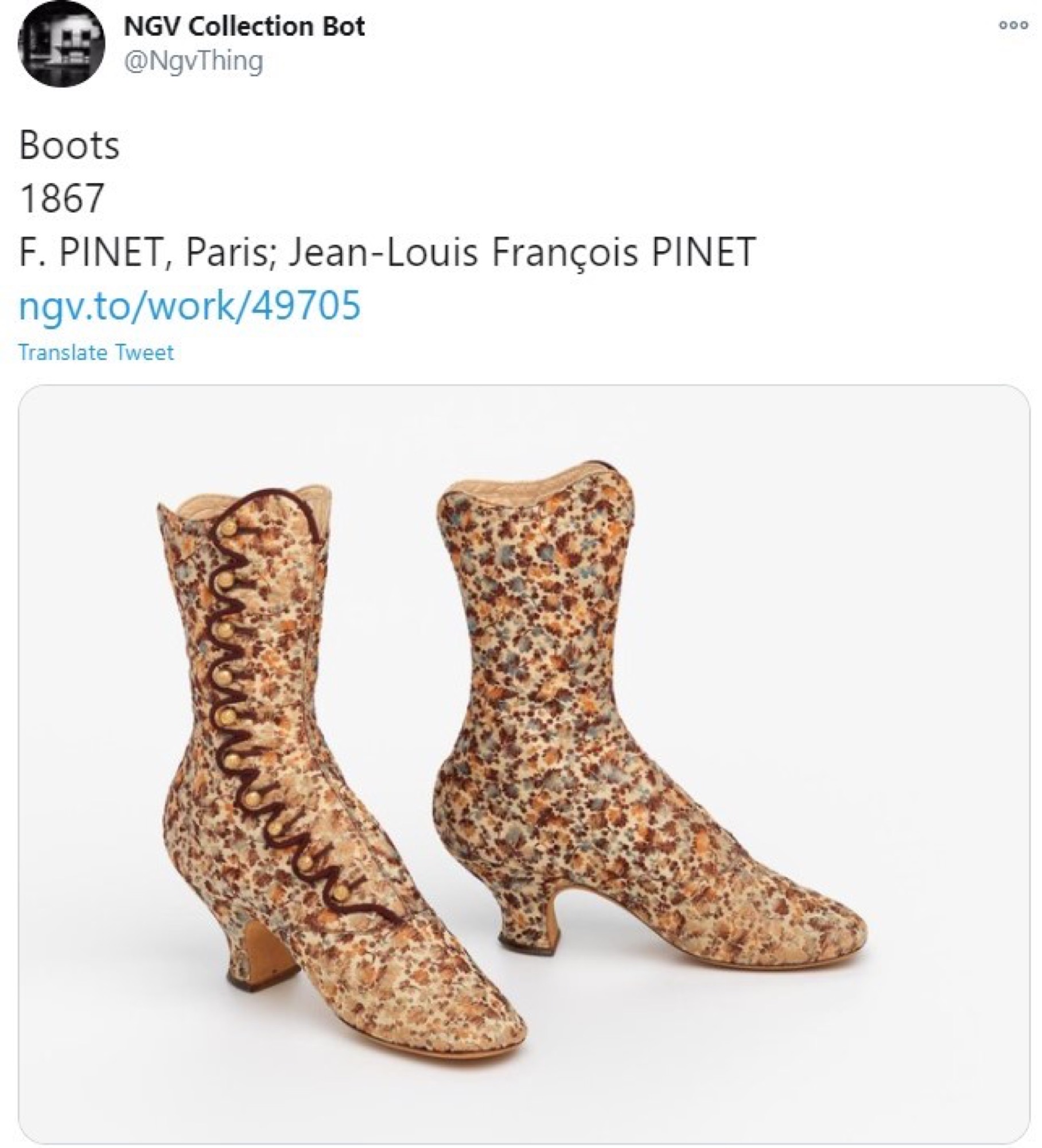
Task: Click the tweet title text "Boots"
Action: (x=69, y=146)
